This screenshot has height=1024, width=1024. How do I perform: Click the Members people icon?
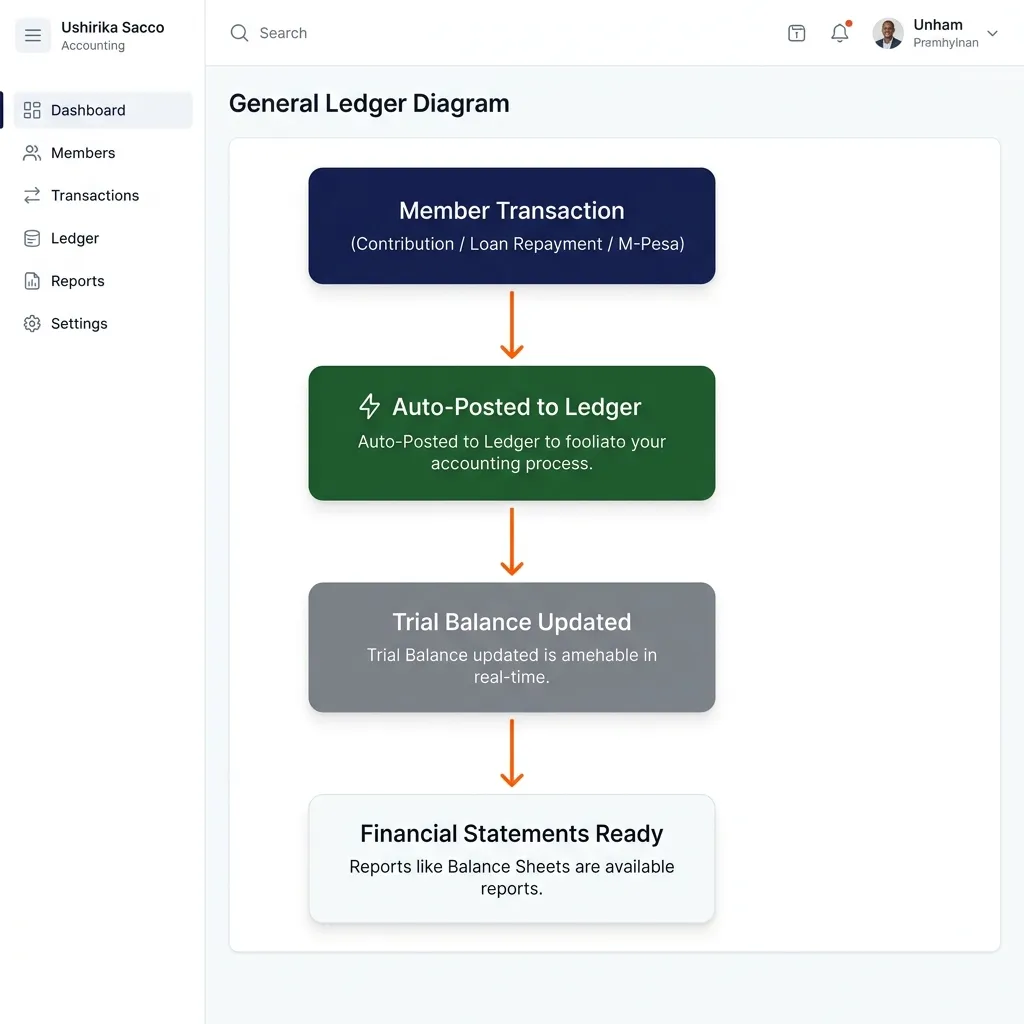[x=32, y=153]
